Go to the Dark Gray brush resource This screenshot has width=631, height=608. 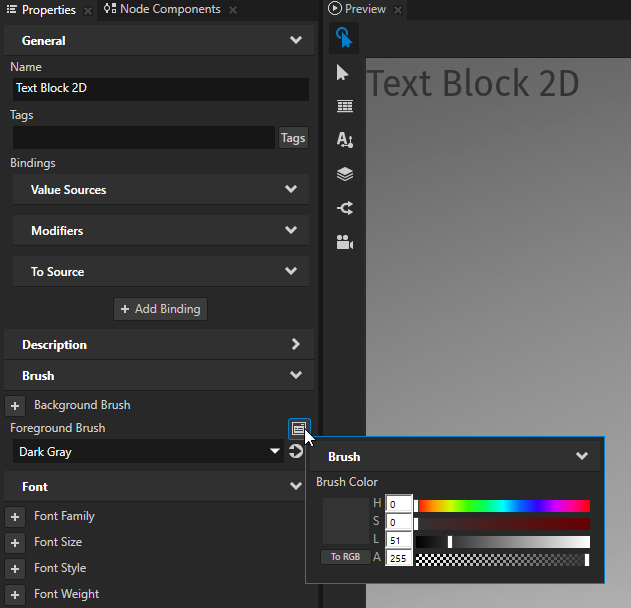pos(296,451)
